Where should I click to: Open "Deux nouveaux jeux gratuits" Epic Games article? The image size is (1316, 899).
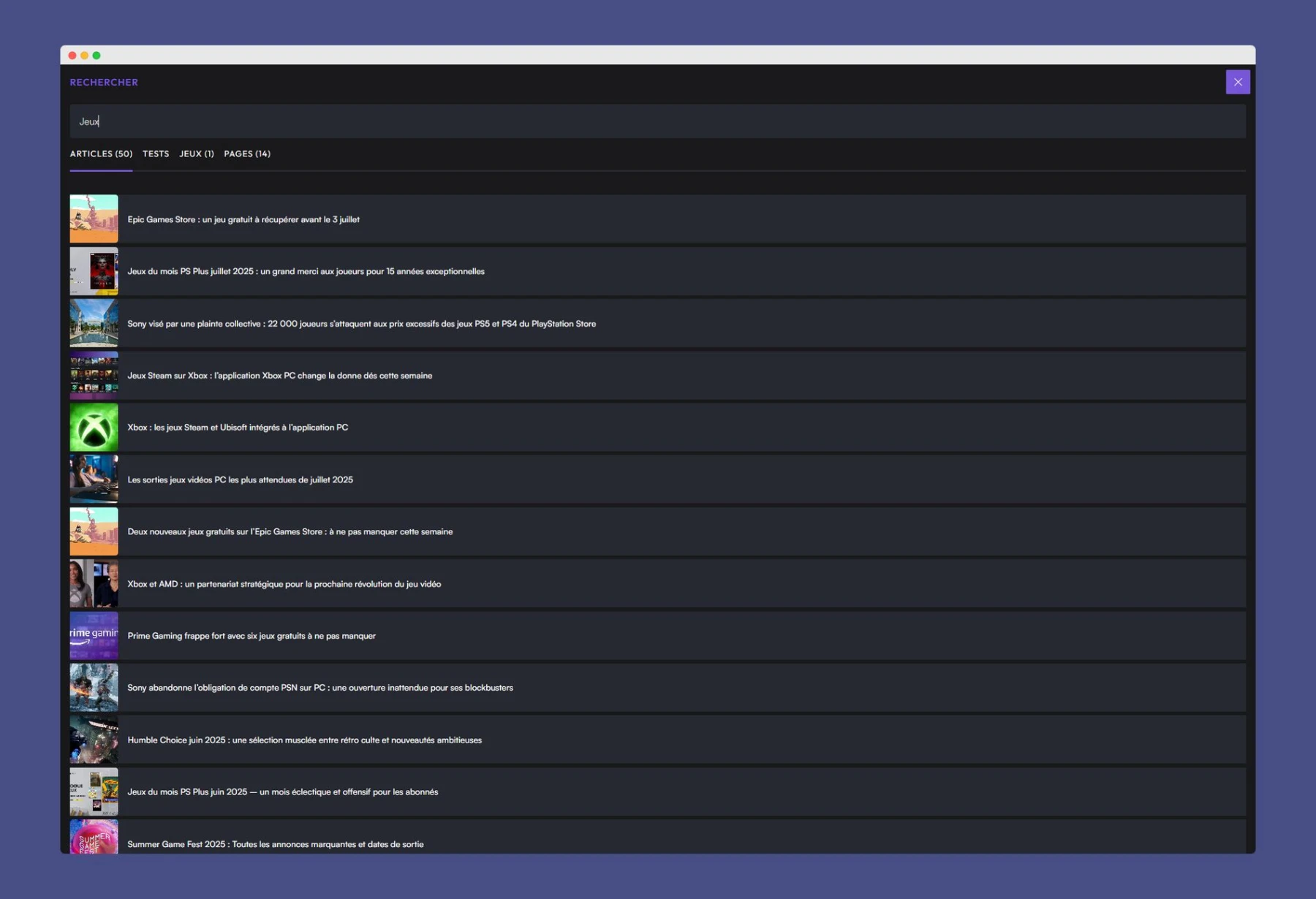[290, 531]
